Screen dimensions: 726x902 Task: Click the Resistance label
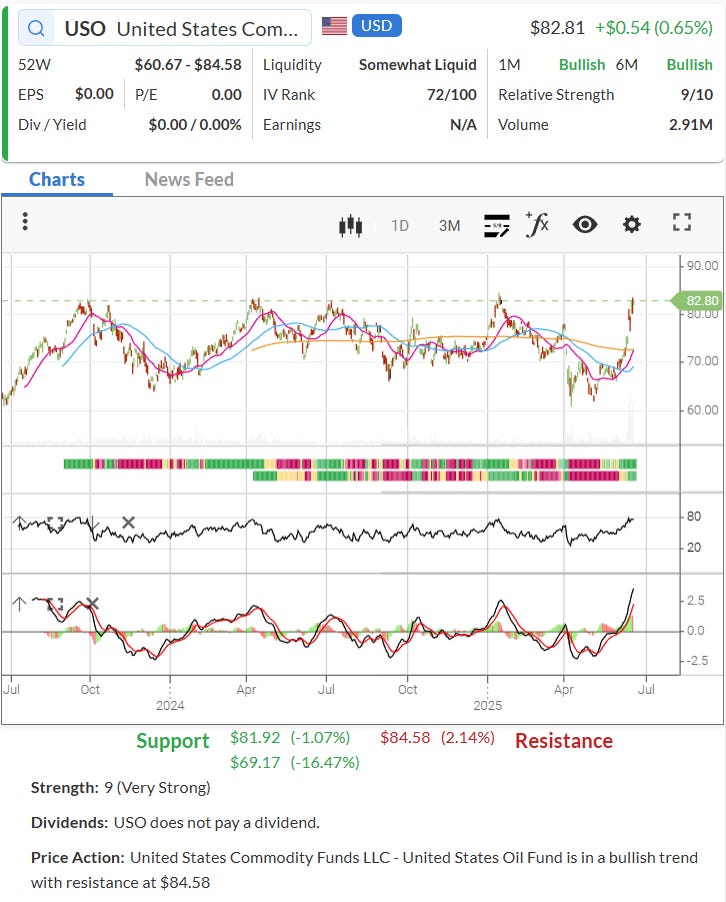(564, 741)
